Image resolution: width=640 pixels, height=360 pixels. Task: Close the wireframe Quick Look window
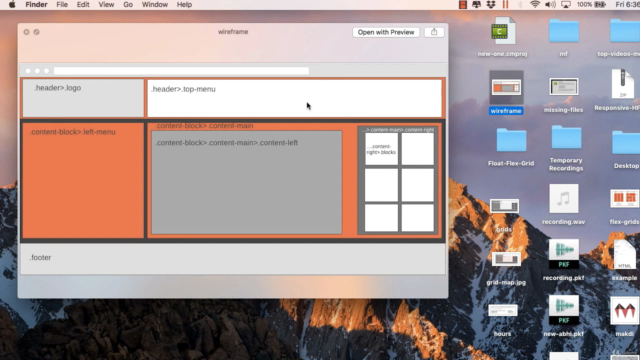point(27,32)
